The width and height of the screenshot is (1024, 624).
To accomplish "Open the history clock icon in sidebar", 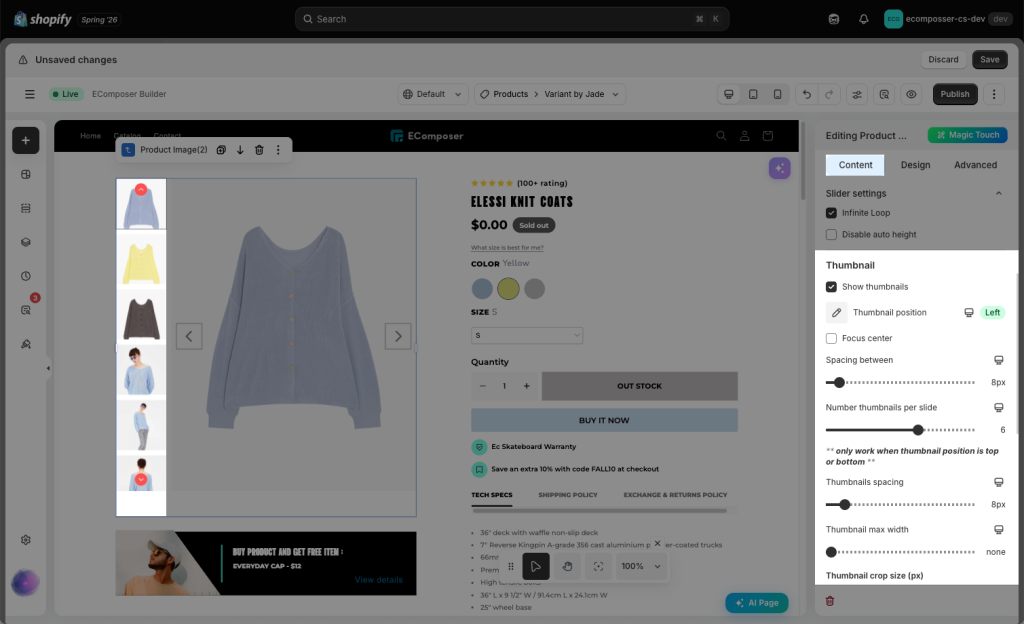I will click(25, 276).
